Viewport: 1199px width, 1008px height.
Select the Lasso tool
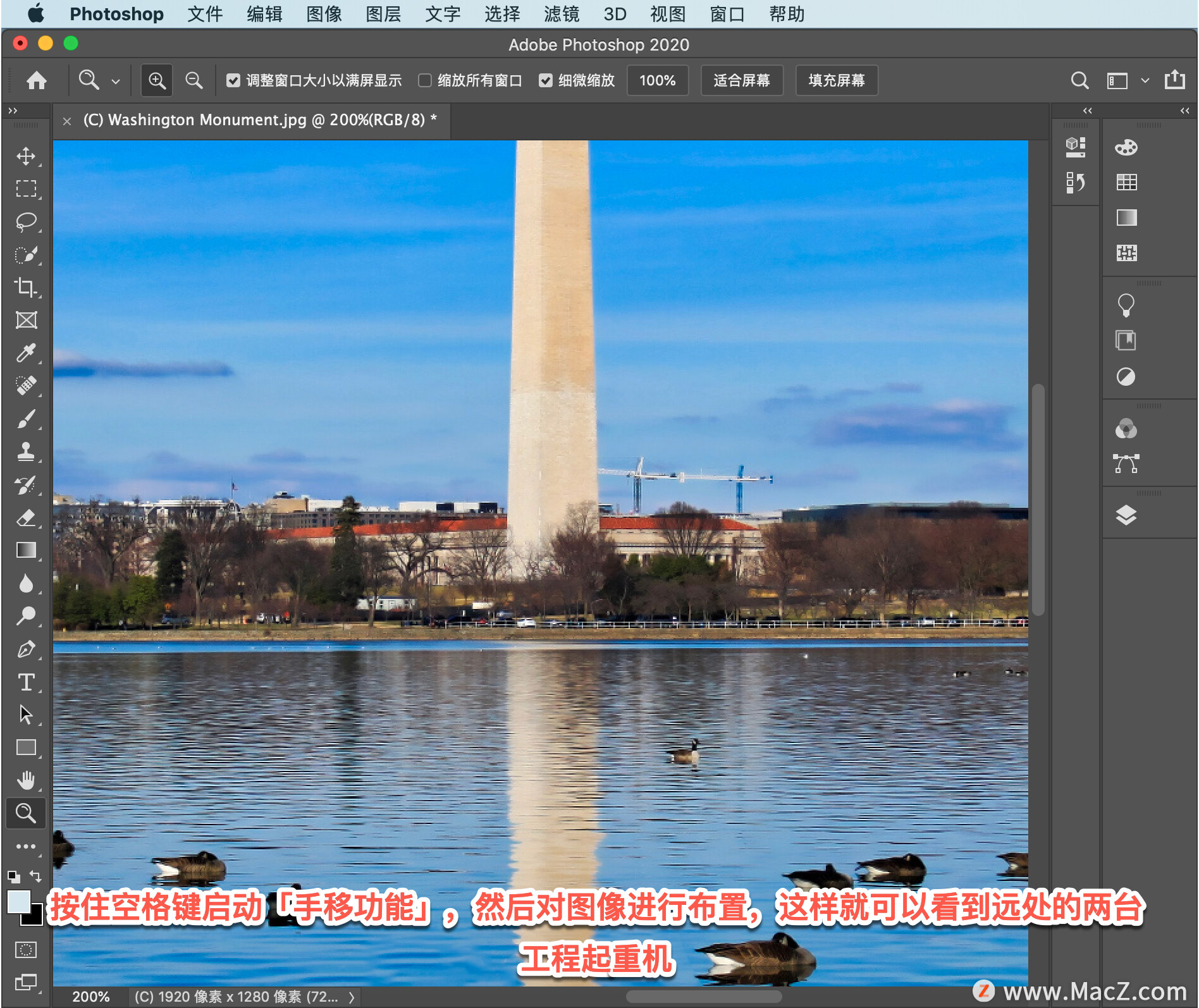pos(26,221)
